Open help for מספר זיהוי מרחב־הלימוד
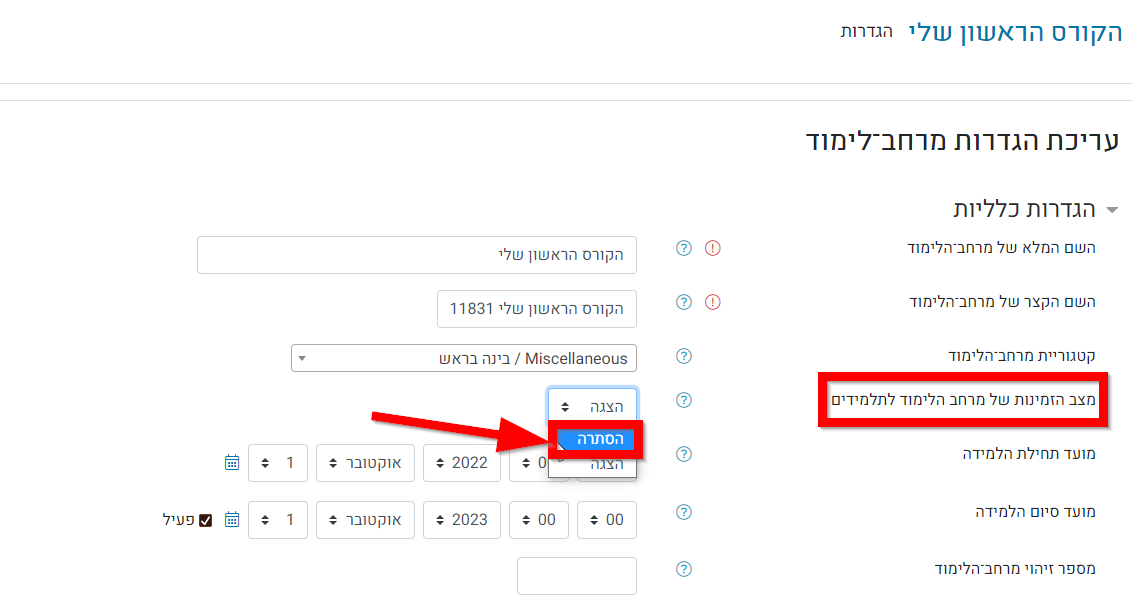This screenshot has height=605, width=1133. pyautogui.click(x=684, y=569)
